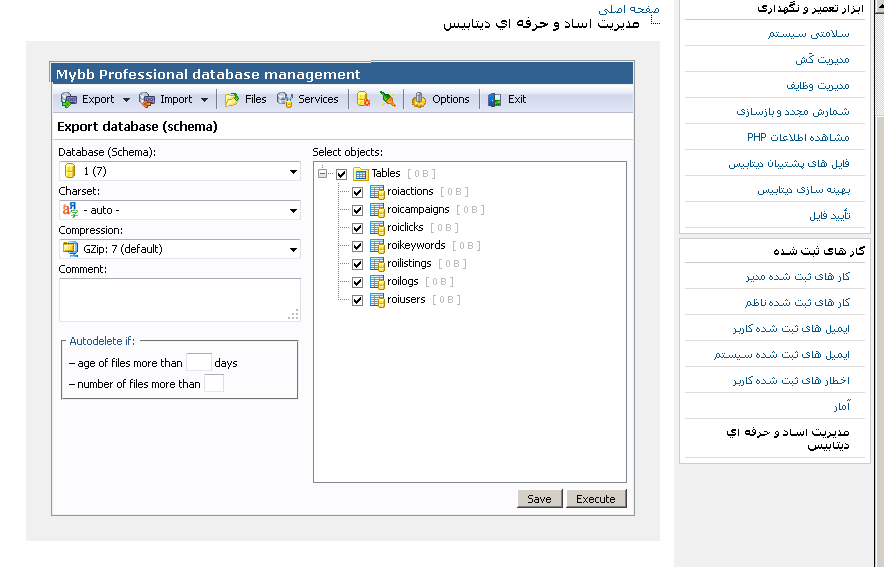Viewport: 884px width, 567px height.
Task: Collapse the Tables tree node
Action: 324,174
